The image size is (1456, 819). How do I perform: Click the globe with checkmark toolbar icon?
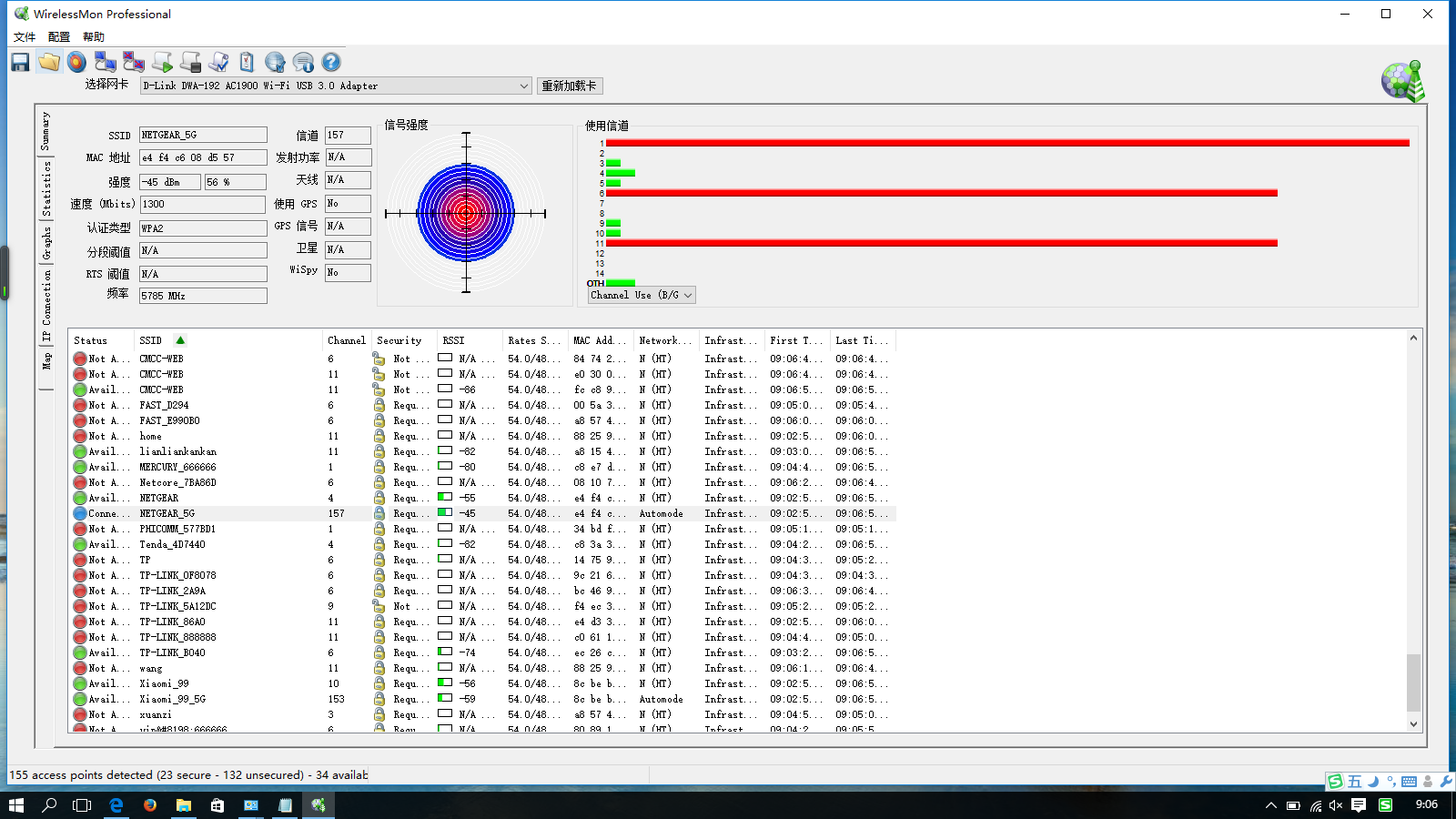click(x=275, y=62)
